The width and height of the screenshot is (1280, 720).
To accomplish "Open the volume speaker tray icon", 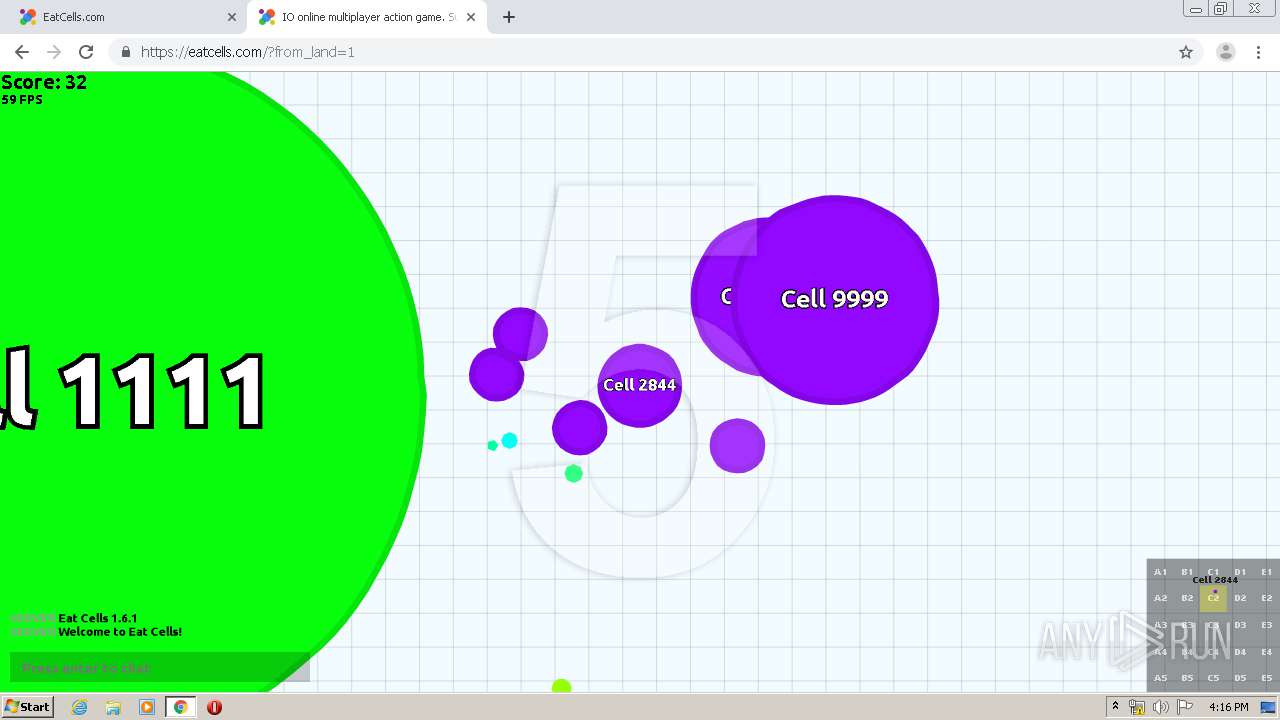I will point(1160,707).
